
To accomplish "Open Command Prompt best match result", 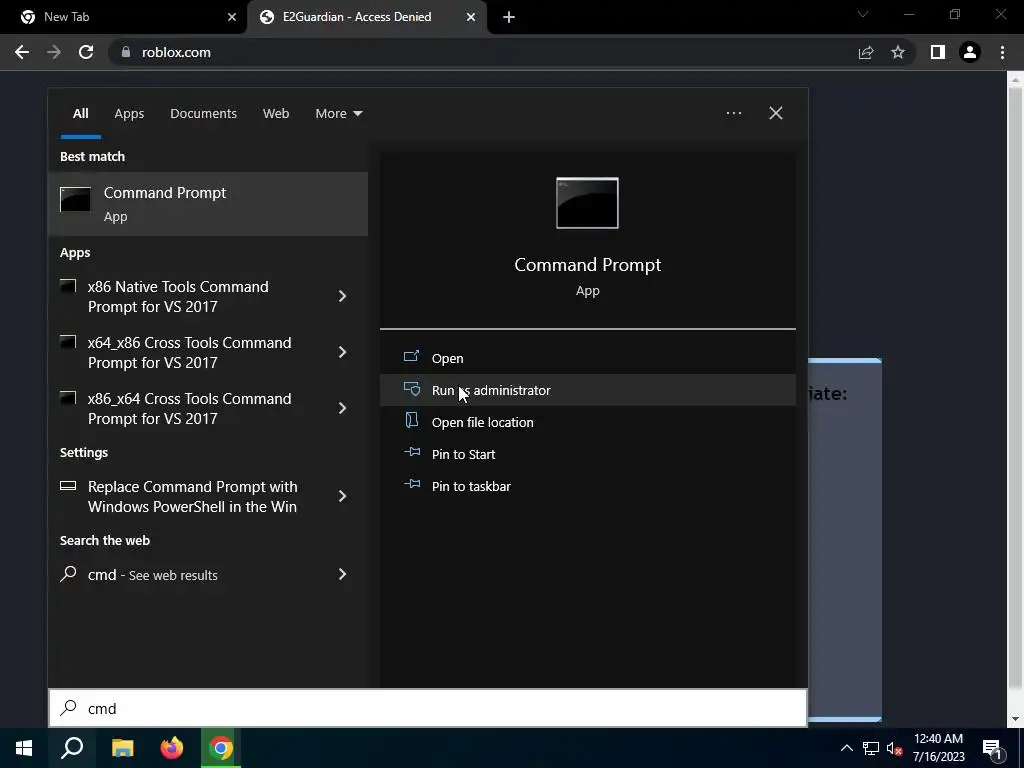I will coord(208,204).
